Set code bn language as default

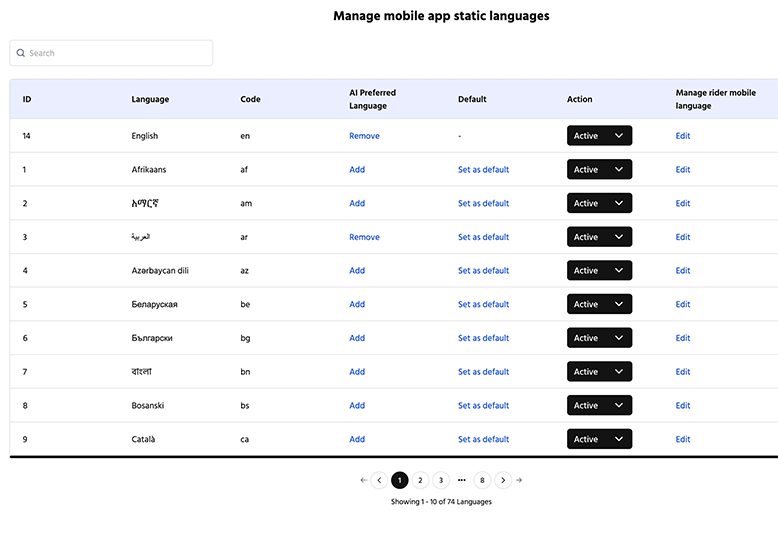point(483,372)
